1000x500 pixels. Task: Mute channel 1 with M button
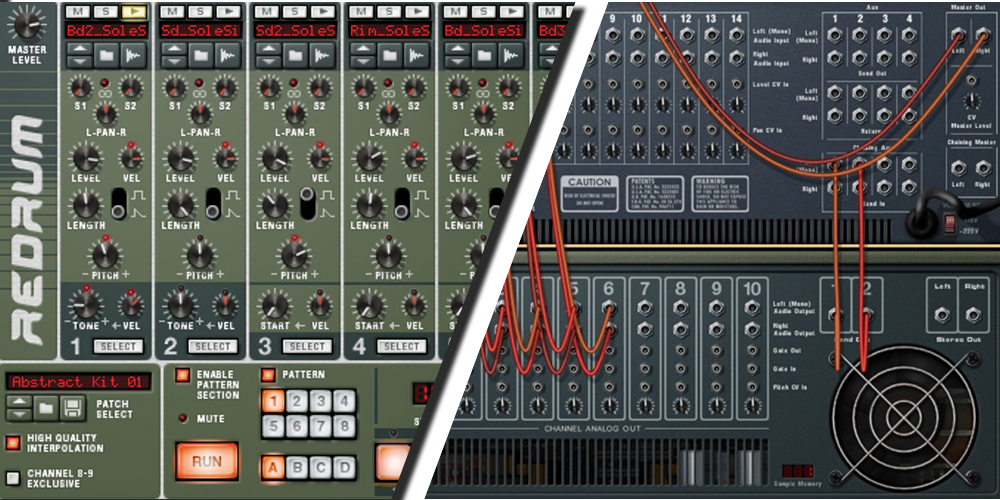[77, 11]
